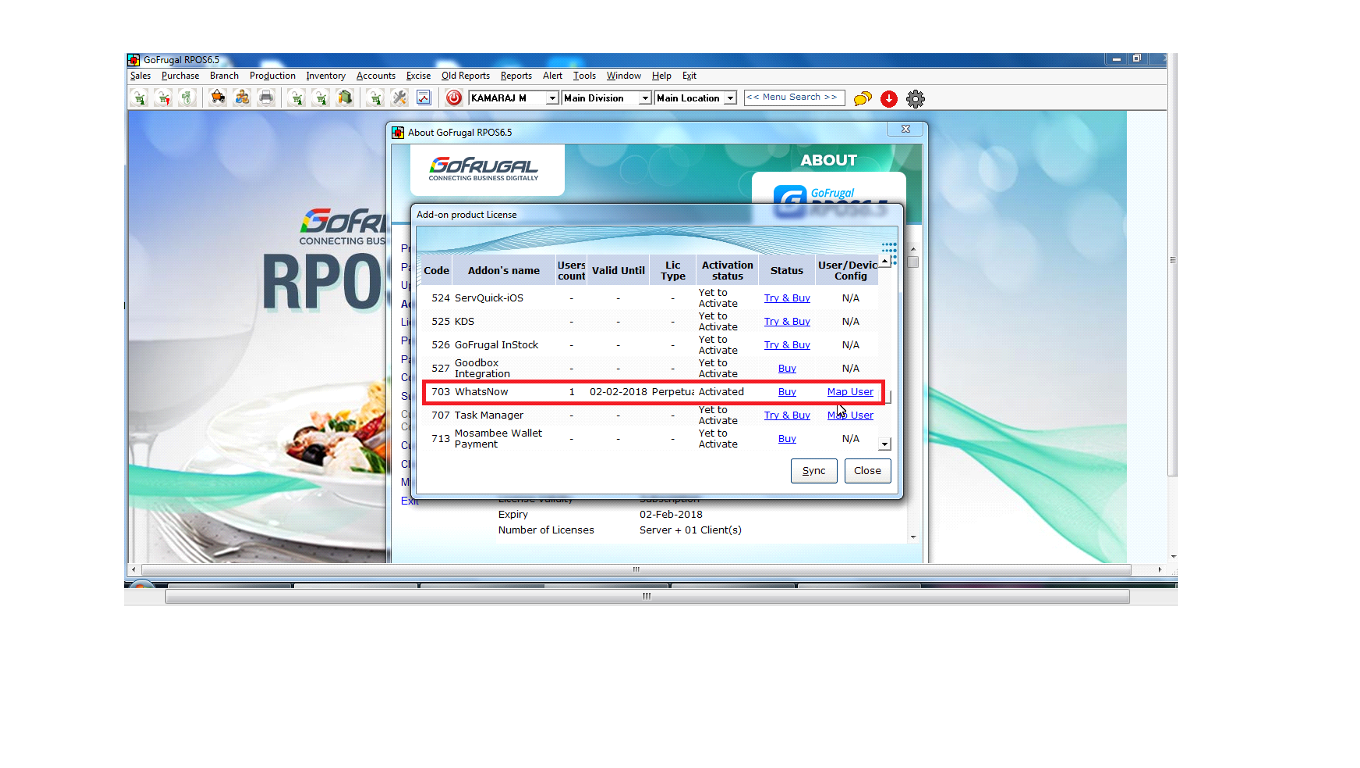Click the delivery truck toolbar icon
Screen dimensions: 1360x768
click(x=217, y=97)
